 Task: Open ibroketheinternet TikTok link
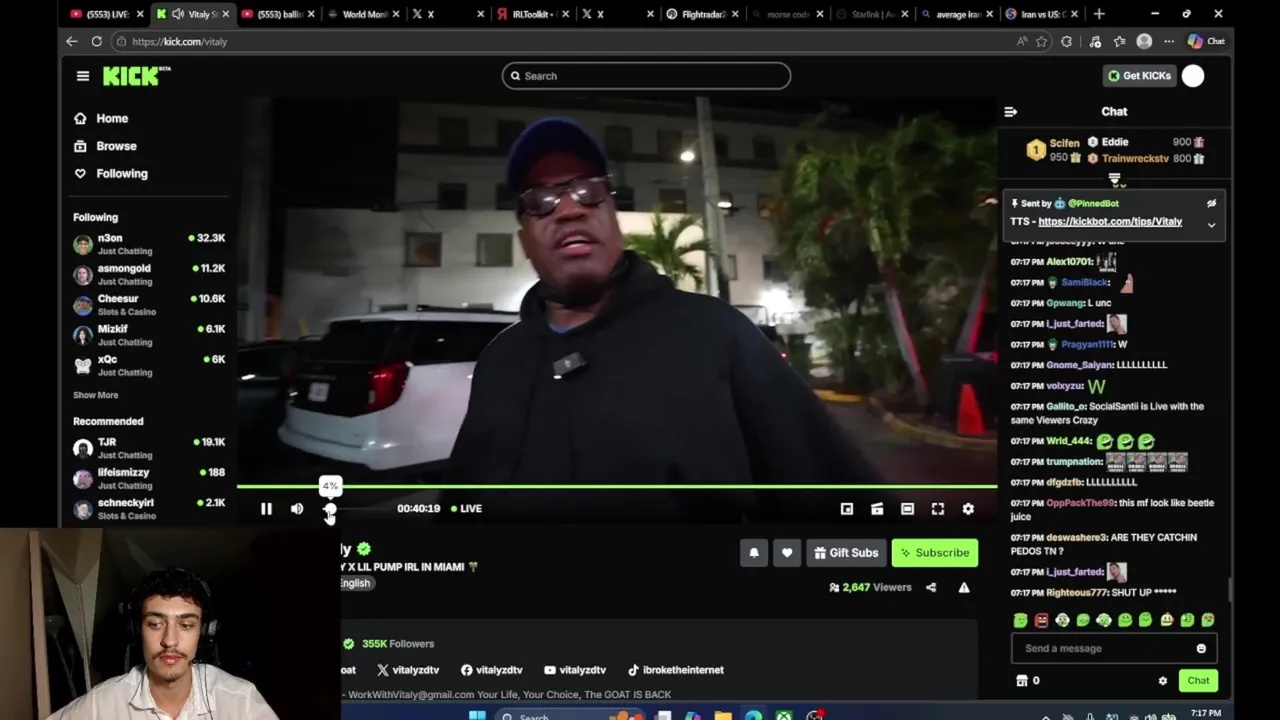tap(675, 670)
